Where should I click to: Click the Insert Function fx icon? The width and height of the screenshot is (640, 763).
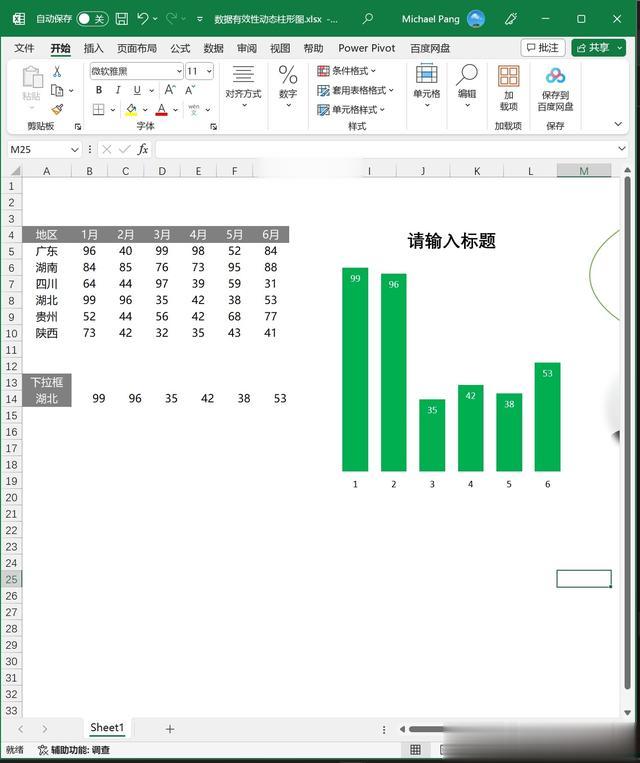click(143, 149)
